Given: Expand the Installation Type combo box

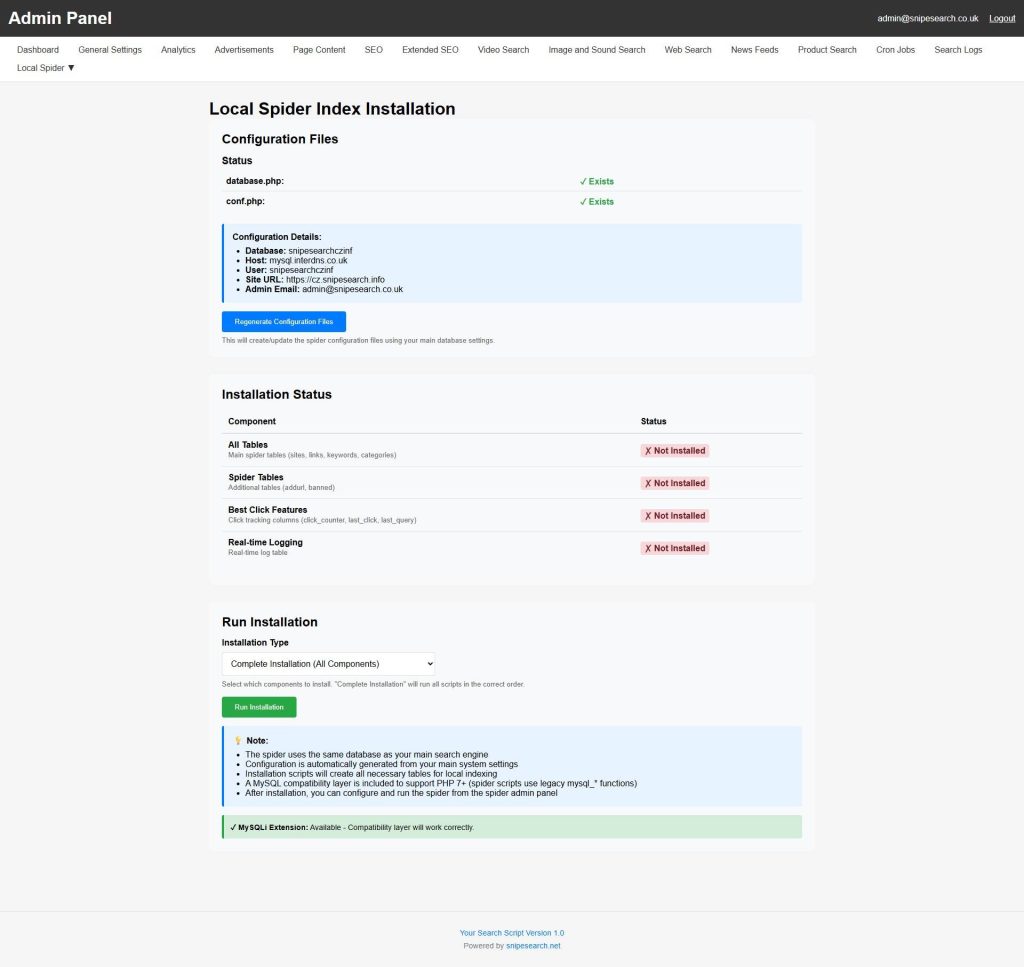Looking at the screenshot, I should pyautogui.click(x=328, y=664).
